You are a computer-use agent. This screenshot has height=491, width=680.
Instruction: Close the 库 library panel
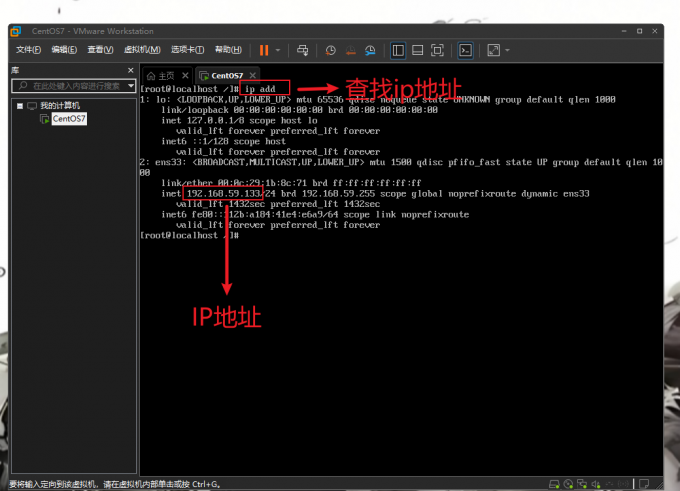click(132, 70)
